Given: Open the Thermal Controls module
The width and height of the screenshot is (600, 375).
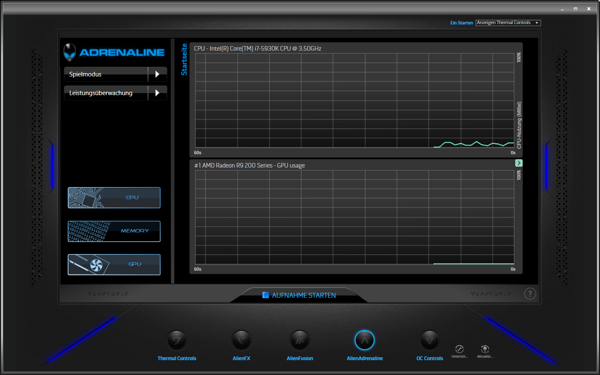Looking at the screenshot, I should (x=176, y=340).
